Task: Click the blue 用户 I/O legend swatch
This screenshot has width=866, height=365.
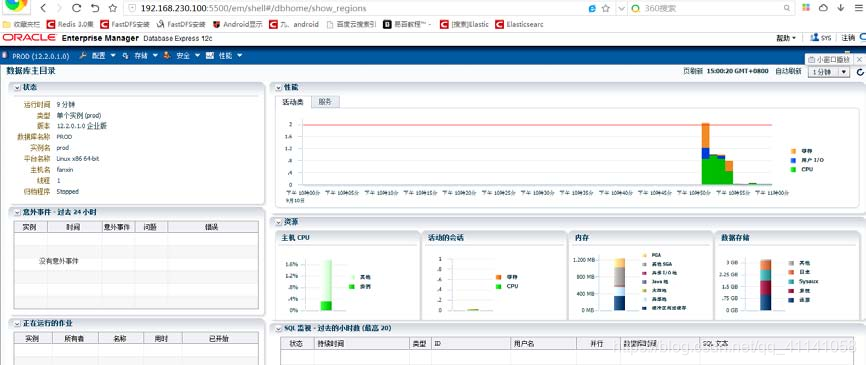Action: click(794, 160)
